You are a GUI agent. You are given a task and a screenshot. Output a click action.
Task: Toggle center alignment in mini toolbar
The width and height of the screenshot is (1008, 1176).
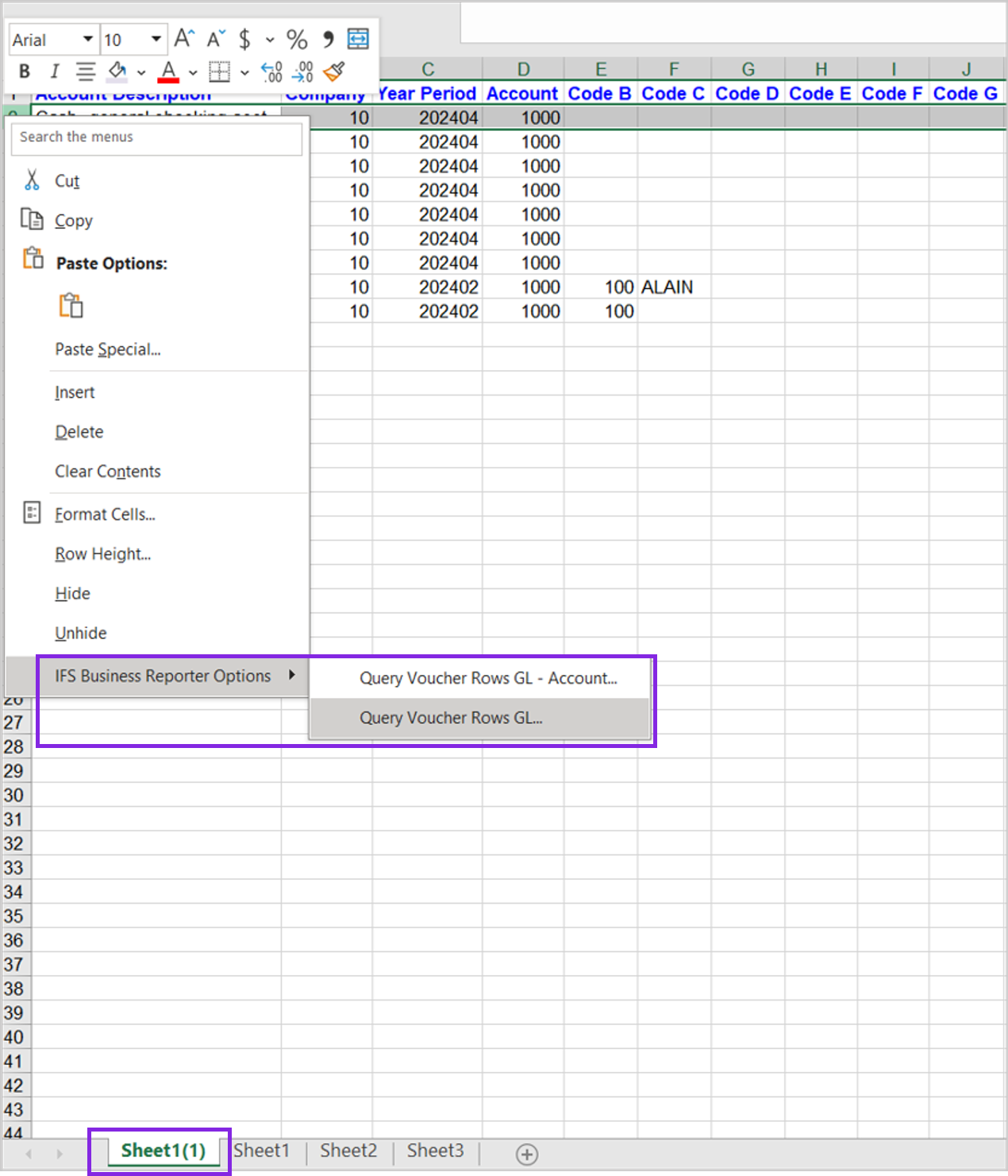point(85,72)
